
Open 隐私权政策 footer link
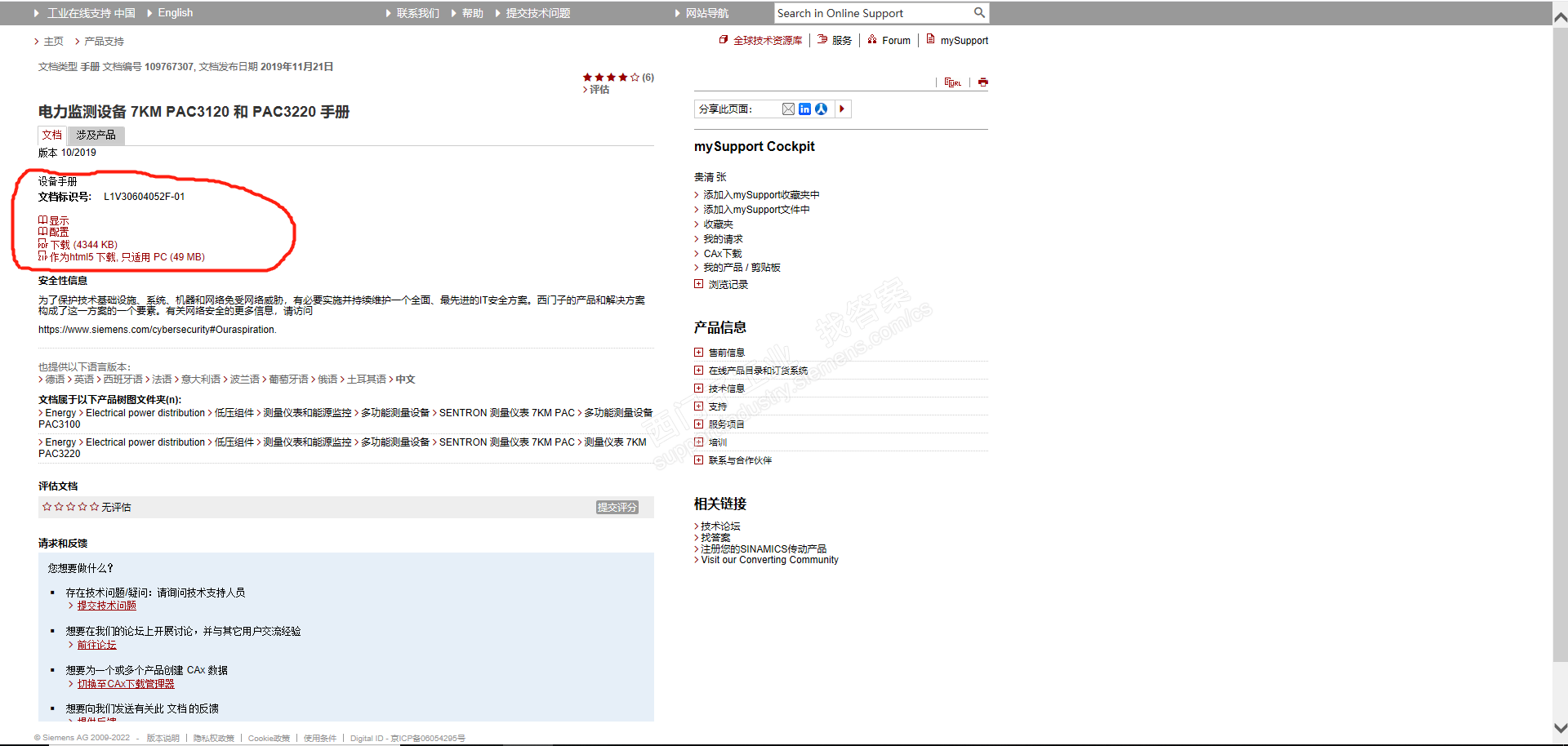(214, 739)
